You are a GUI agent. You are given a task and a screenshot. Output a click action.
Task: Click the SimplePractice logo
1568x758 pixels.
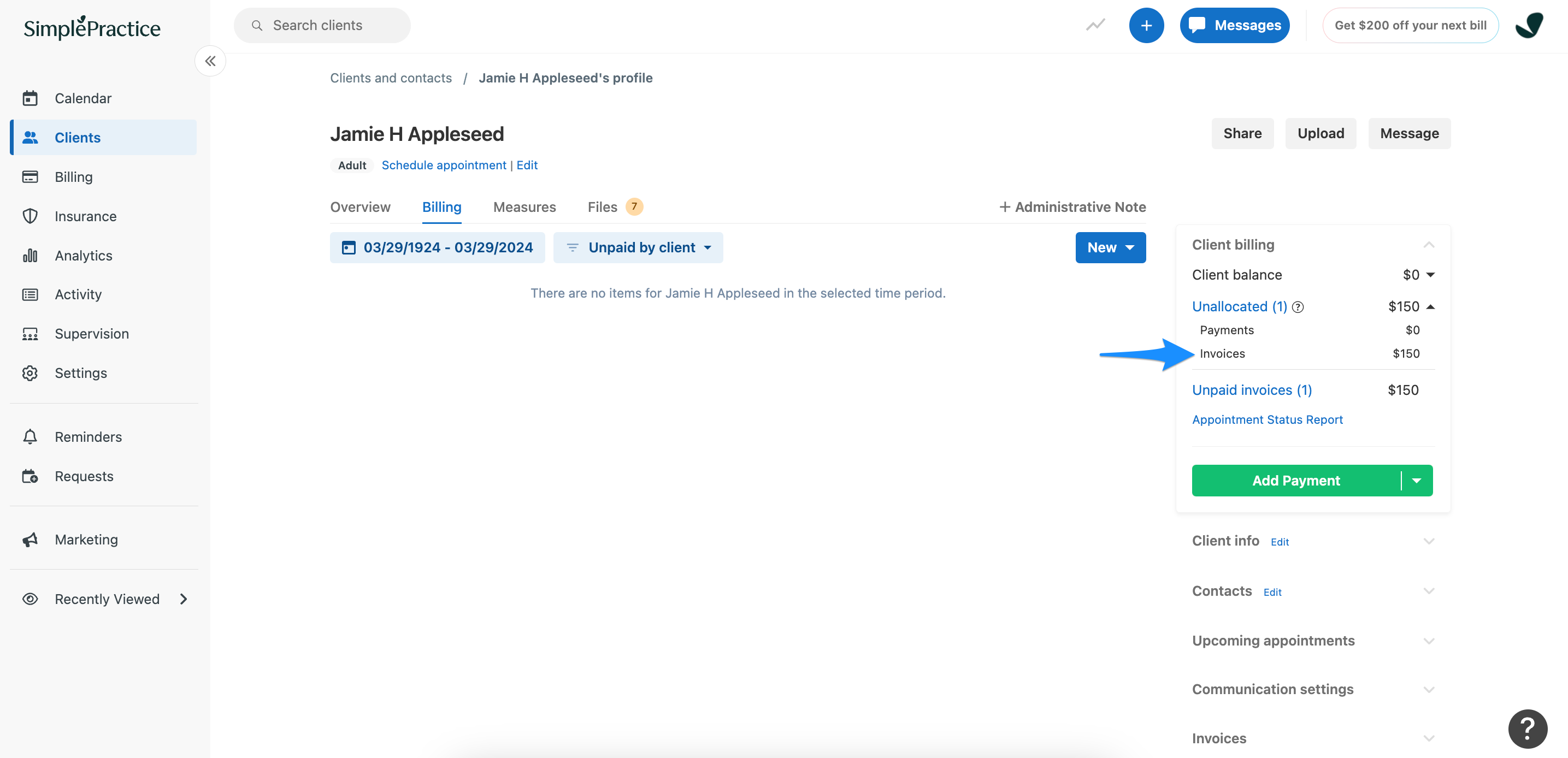coord(92,27)
